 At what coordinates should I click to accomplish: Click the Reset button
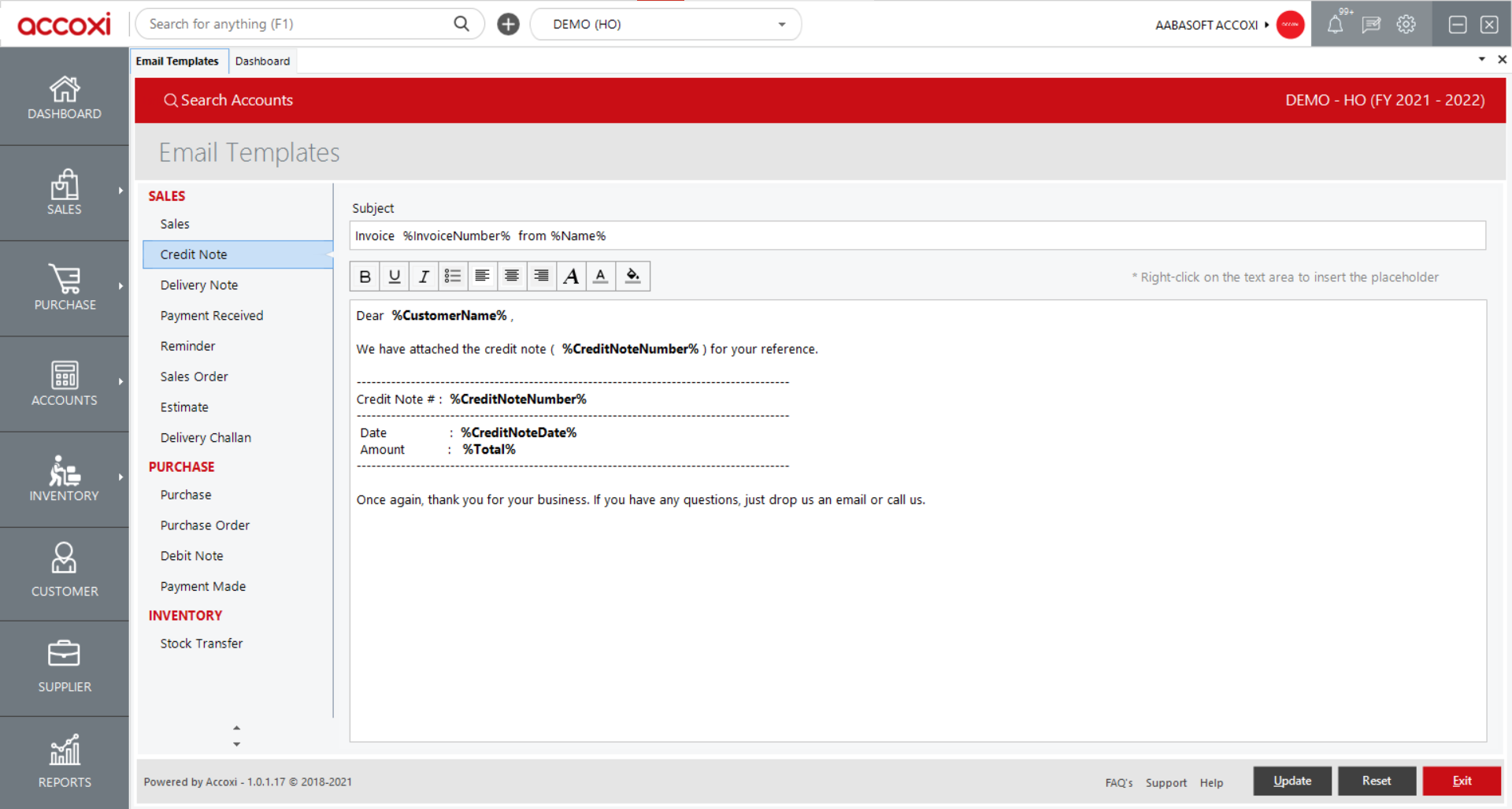(x=1377, y=781)
